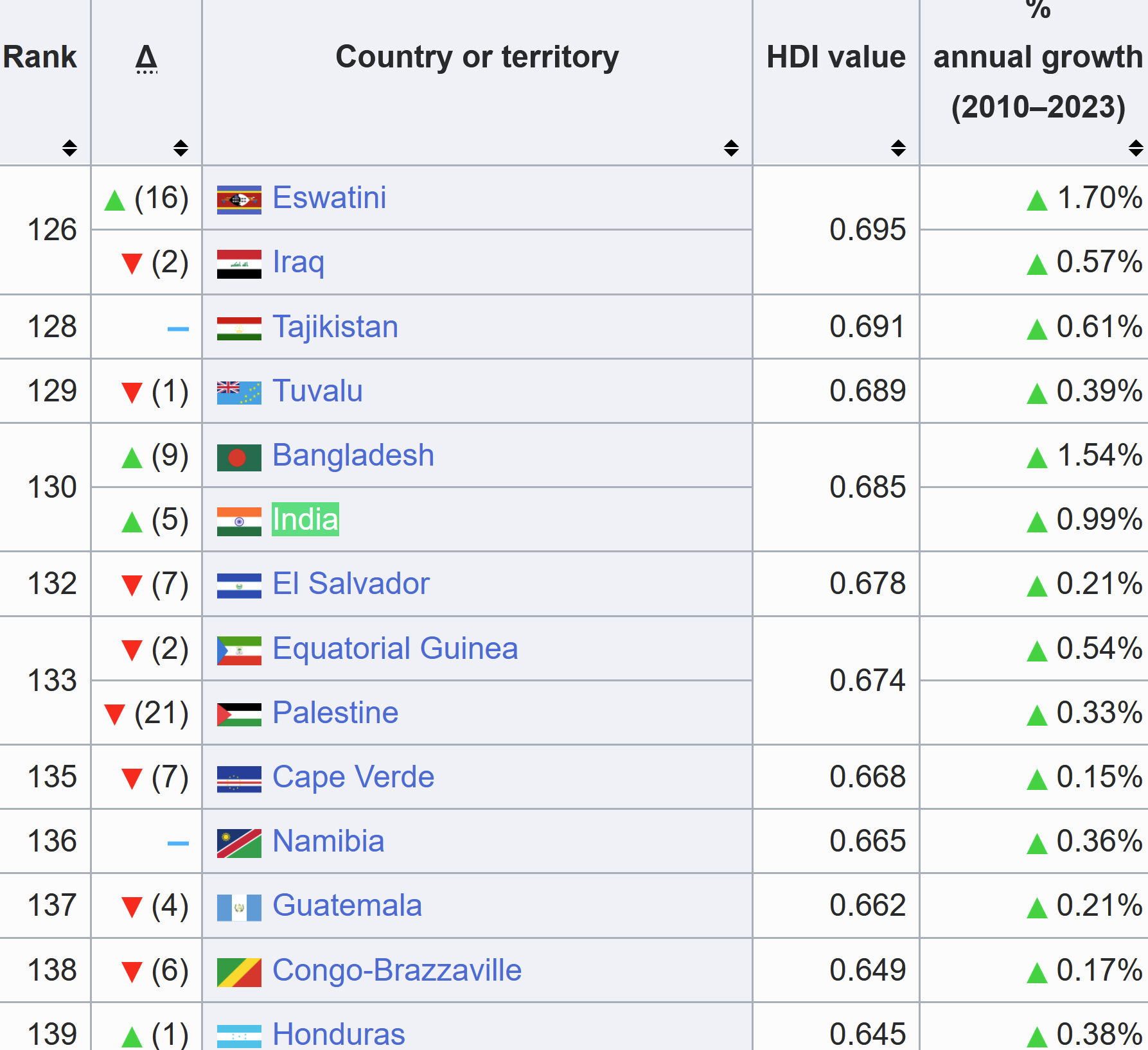Screen dimensions: 1148x1050
Task: Click the Eswatini flag icon
Action: [239, 199]
